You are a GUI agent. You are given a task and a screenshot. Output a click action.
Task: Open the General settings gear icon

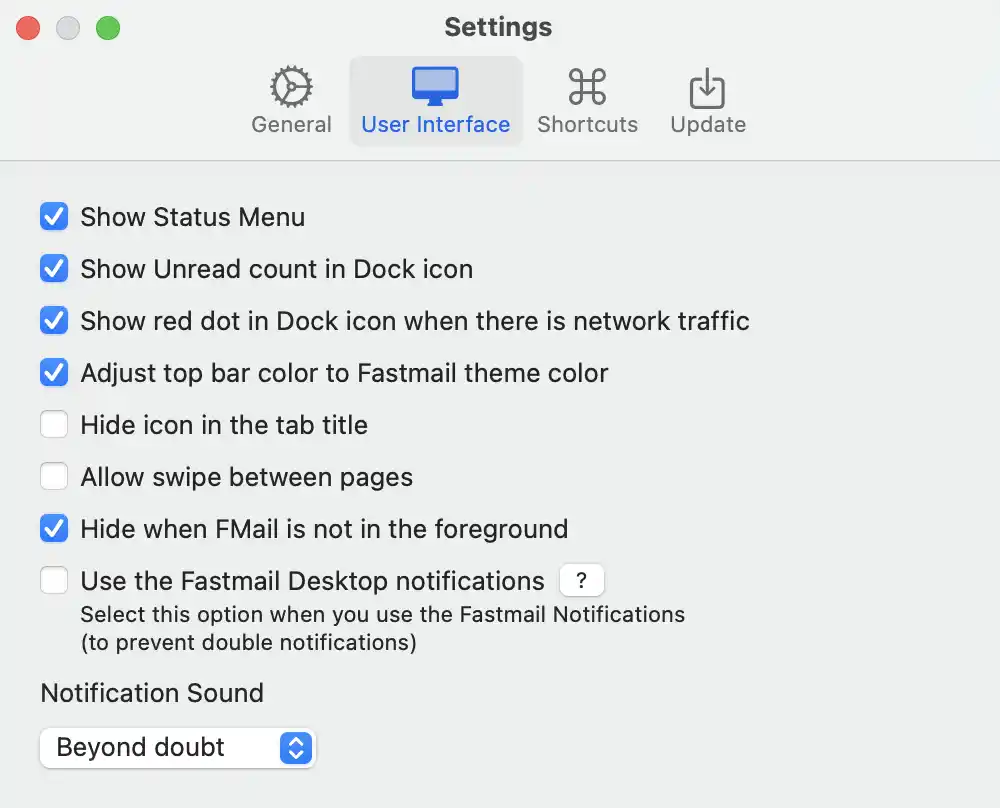pos(291,86)
